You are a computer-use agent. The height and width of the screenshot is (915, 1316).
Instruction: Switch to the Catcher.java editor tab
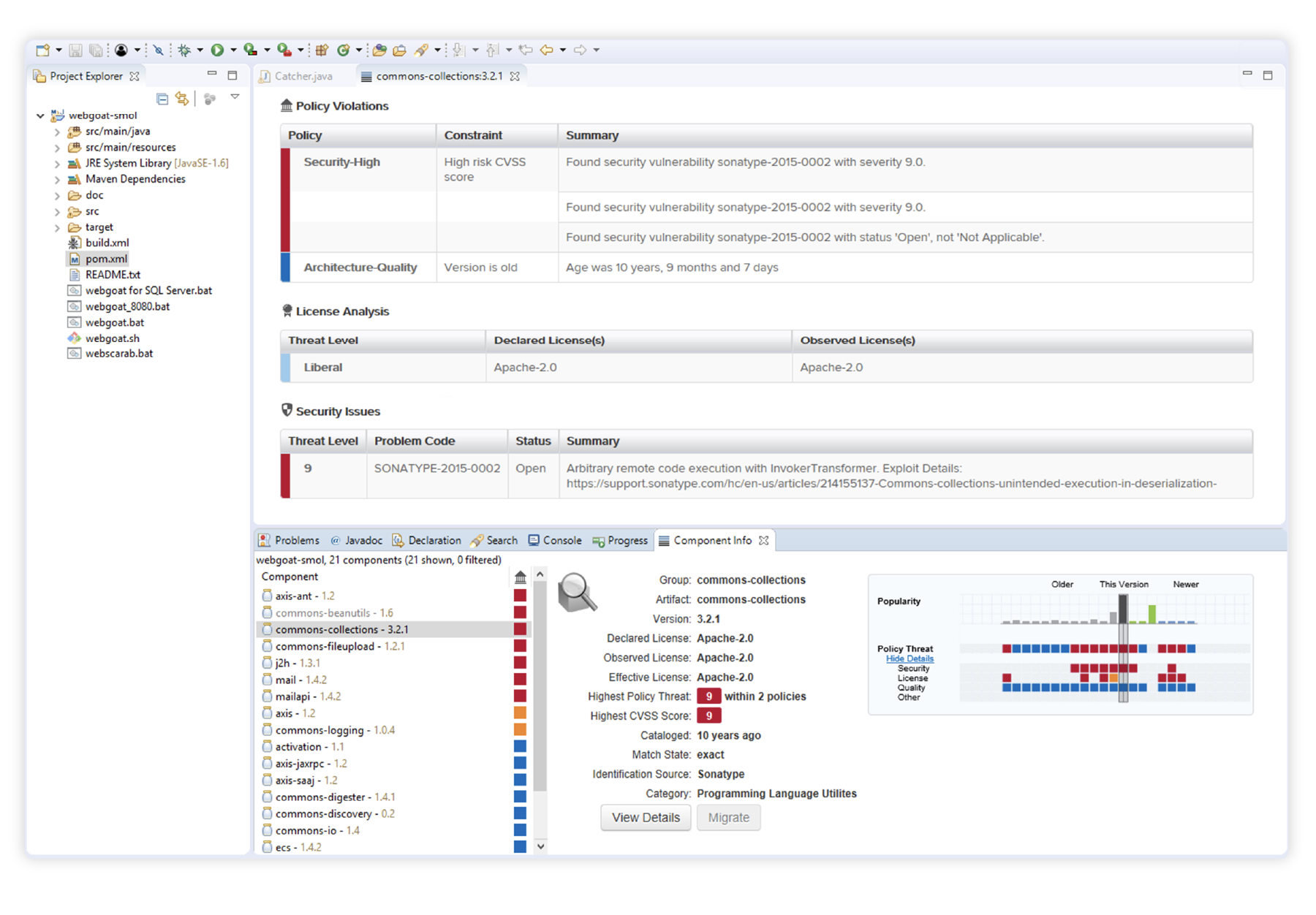304,75
